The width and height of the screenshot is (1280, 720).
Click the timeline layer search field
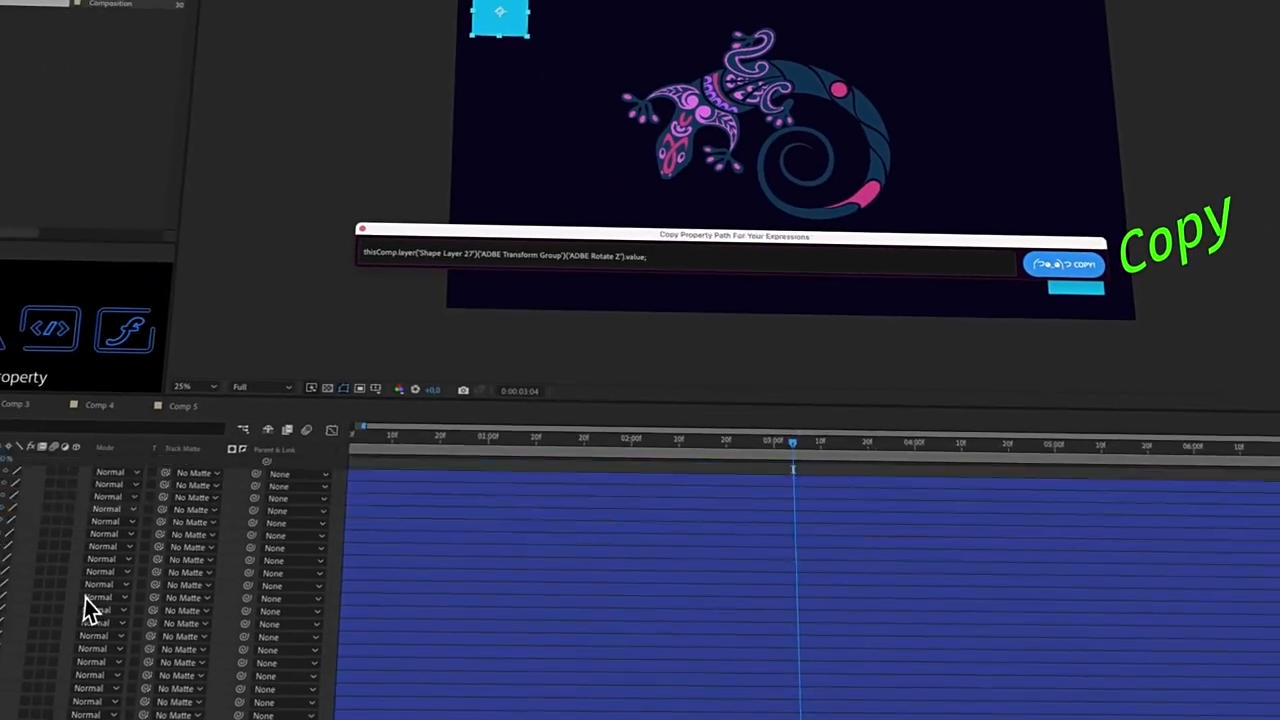[x=112, y=430]
